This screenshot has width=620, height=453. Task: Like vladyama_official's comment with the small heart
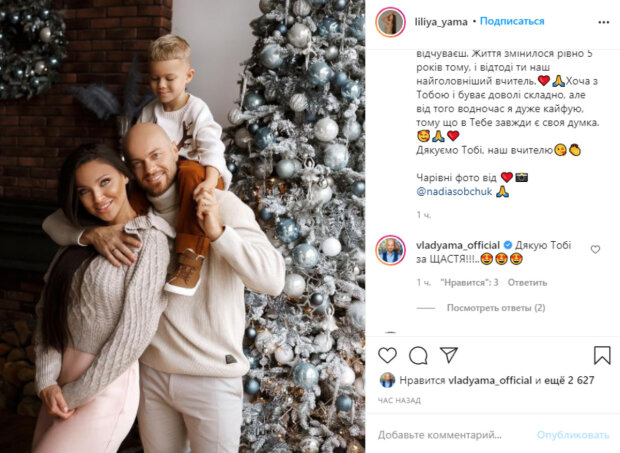[595, 249]
